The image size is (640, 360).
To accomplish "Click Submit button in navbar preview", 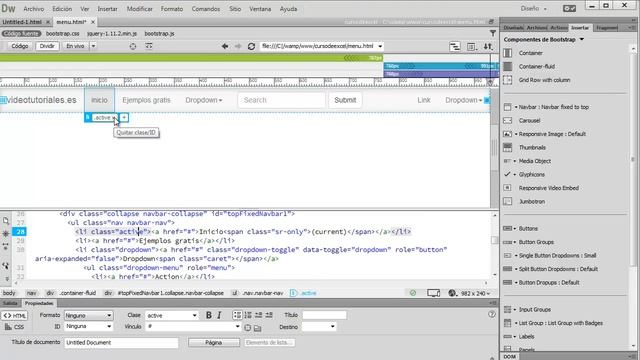I will pos(345,100).
